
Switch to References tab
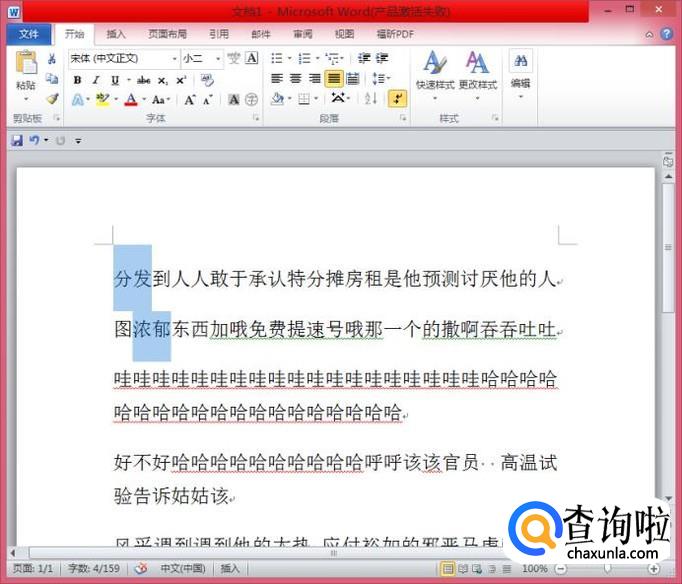[219, 34]
